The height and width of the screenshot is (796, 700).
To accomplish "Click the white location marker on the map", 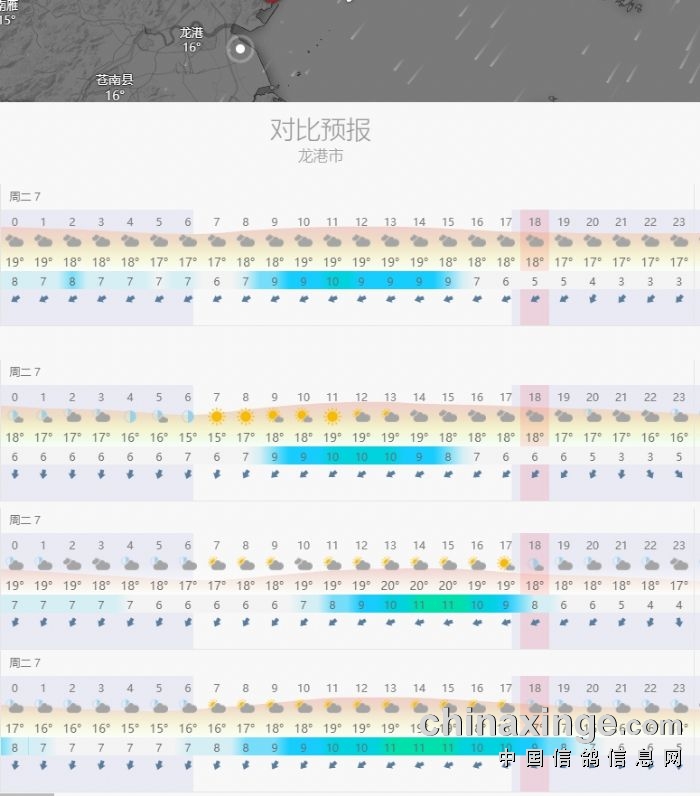I will pyautogui.click(x=240, y=48).
